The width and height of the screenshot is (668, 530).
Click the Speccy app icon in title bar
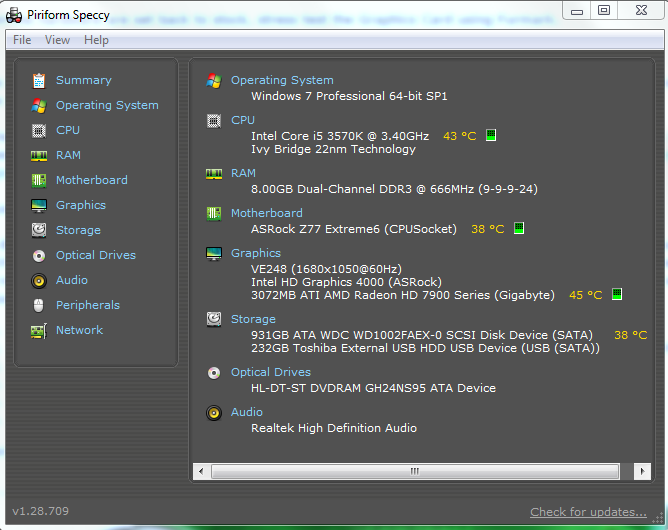[x=14, y=15]
